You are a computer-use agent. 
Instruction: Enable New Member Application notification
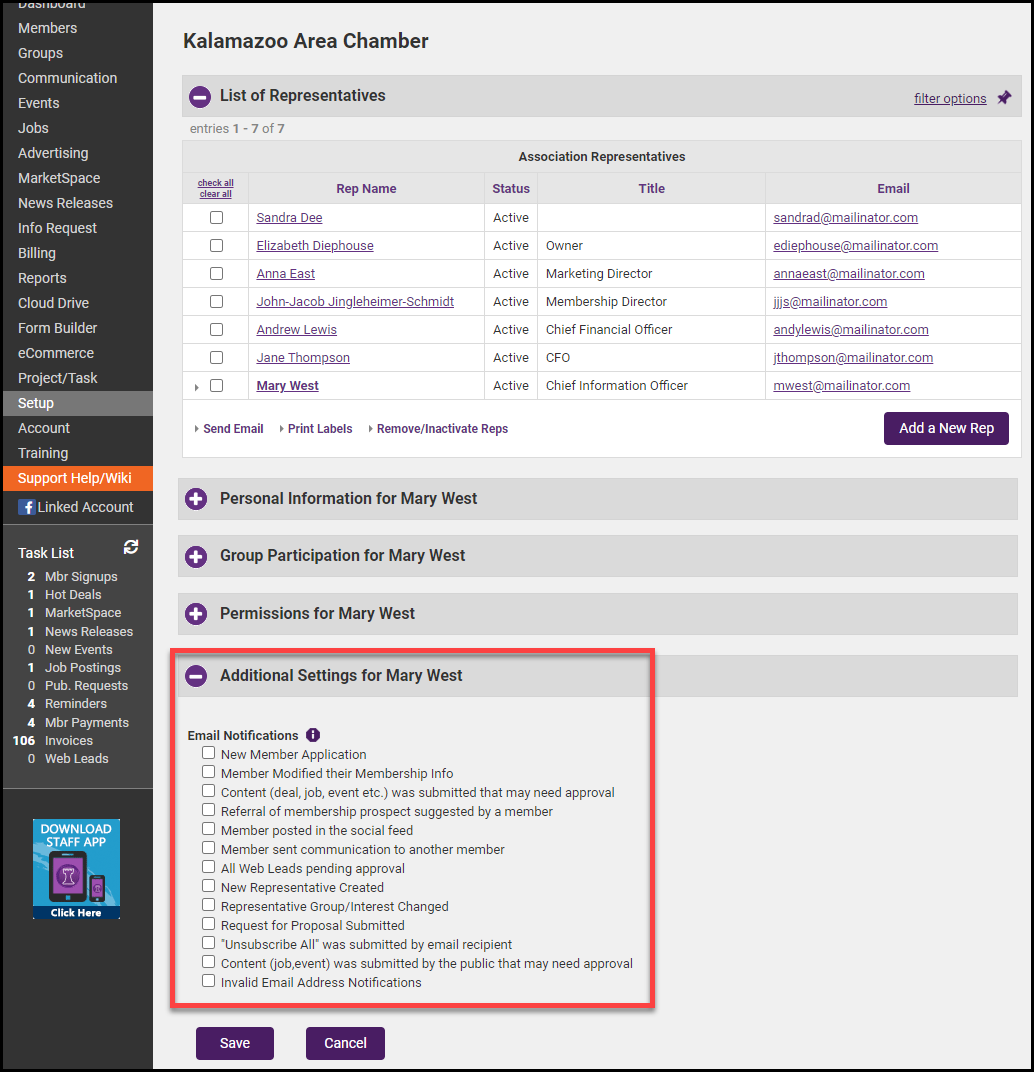click(208, 753)
